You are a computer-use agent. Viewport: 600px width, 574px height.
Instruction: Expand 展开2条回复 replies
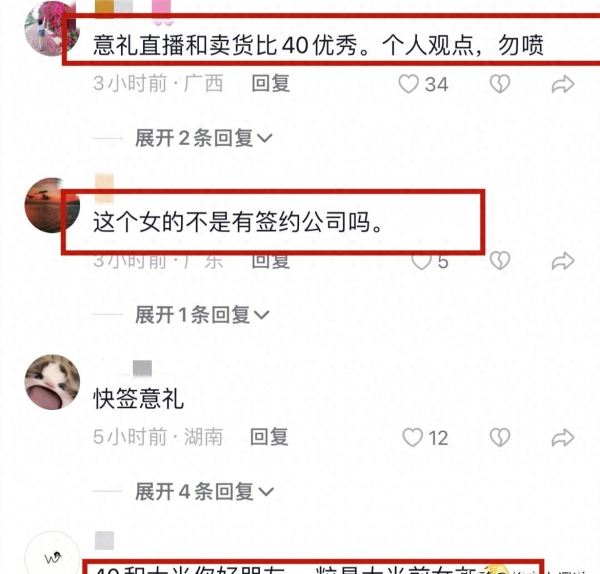coord(204,138)
